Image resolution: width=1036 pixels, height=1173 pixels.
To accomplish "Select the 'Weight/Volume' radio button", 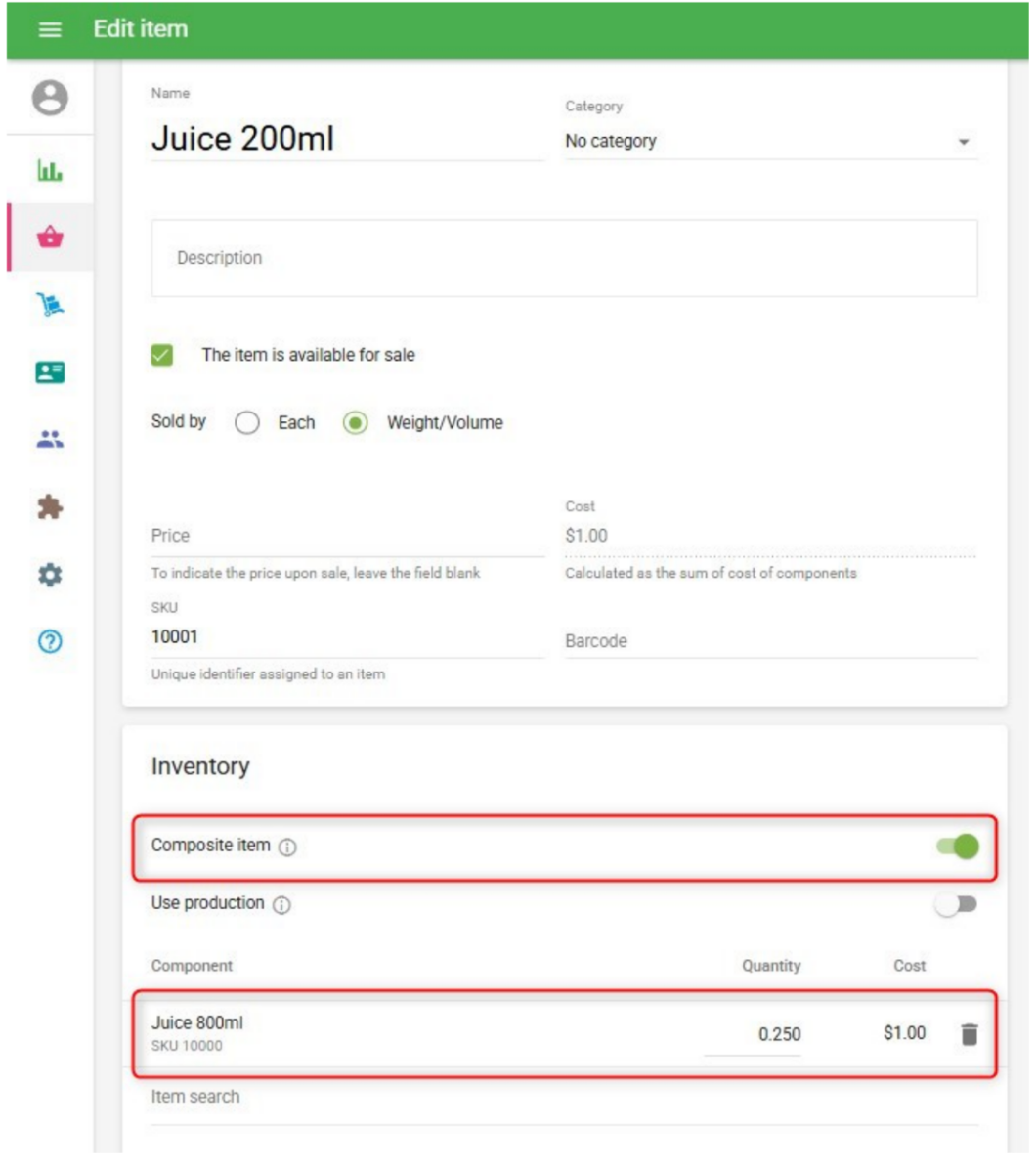I will point(356,423).
